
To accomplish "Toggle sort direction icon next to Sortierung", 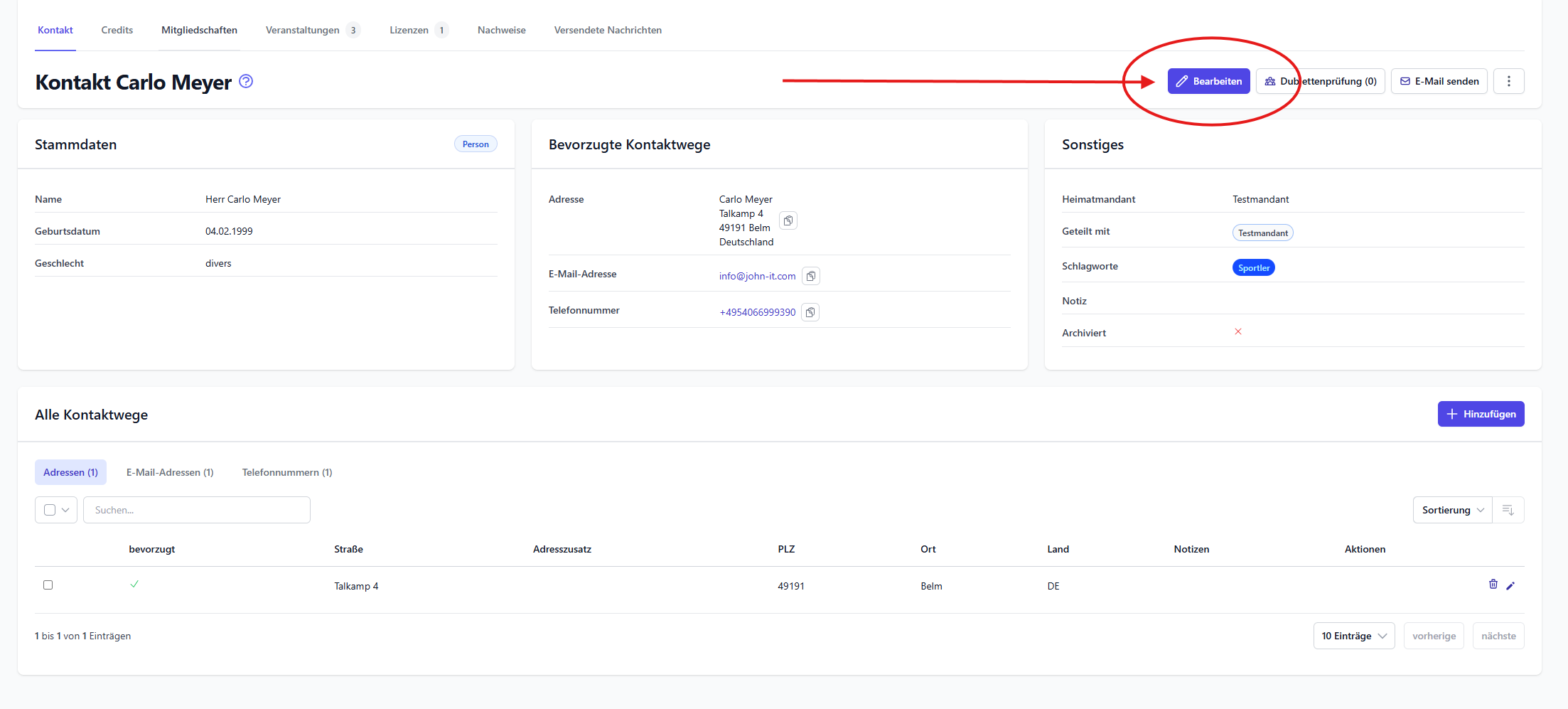I will coord(1508,510).
